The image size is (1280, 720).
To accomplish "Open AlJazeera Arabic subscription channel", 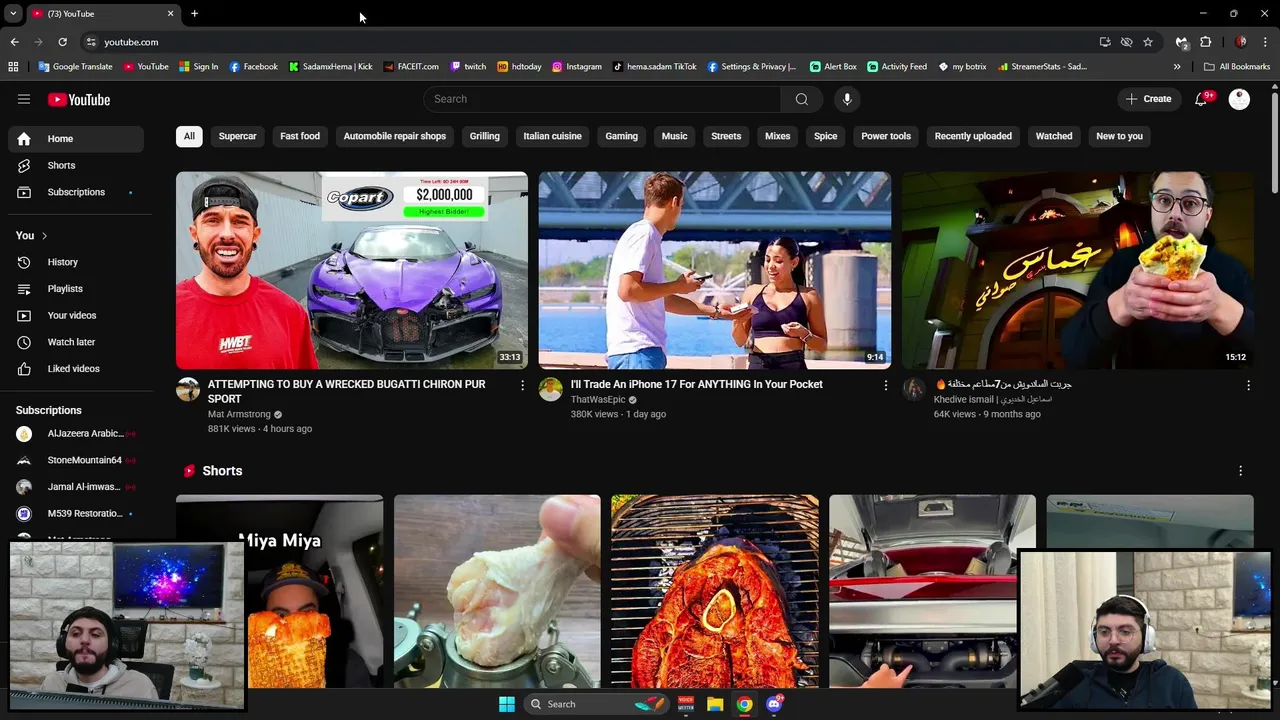I will 76,434.
